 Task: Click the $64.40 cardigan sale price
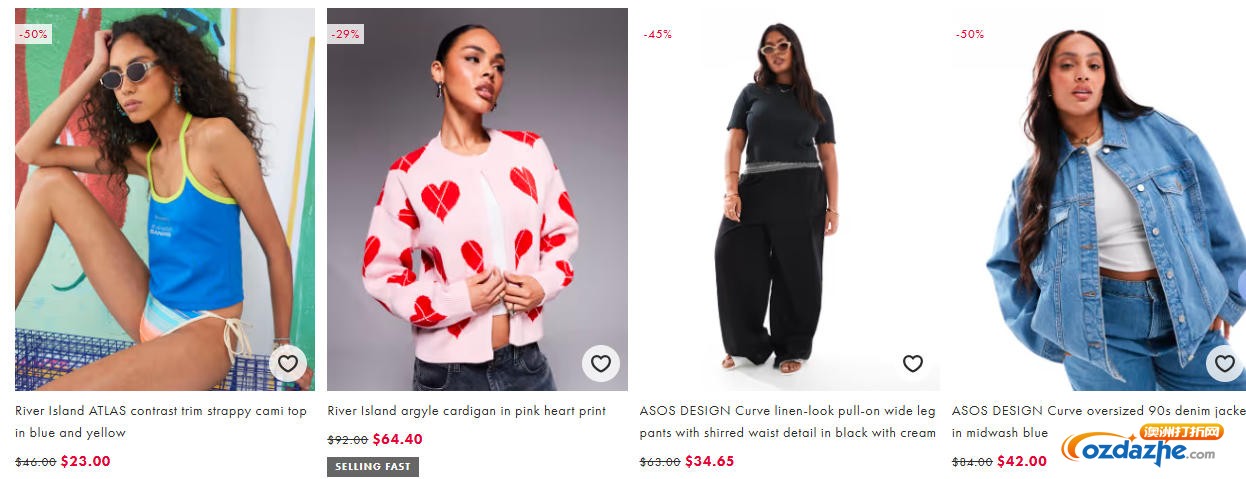click(x=398, y=439)
